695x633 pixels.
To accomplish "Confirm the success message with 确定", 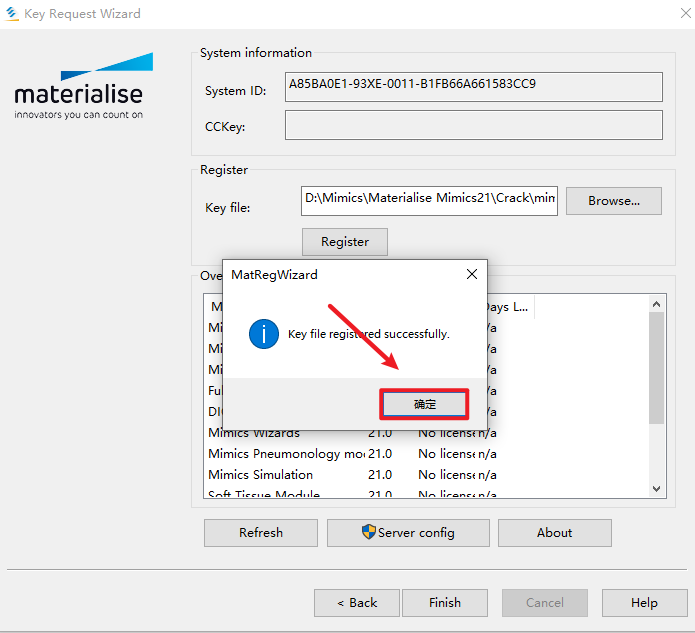I will [424, 404].
